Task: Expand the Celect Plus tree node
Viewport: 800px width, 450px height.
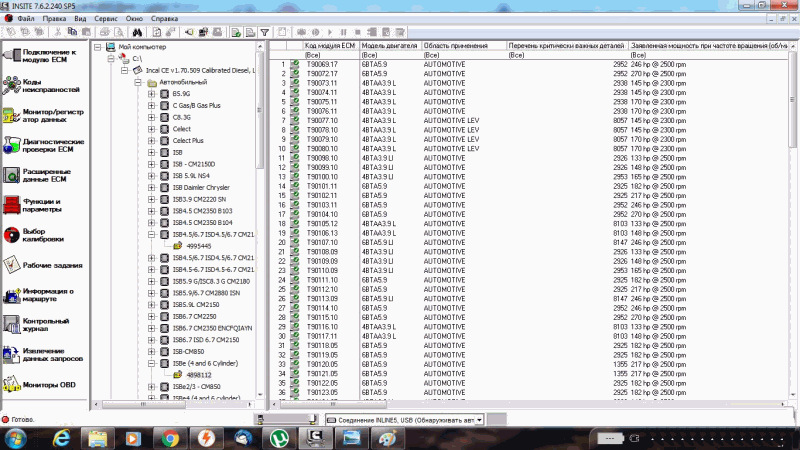Action: tap(152, 141)
